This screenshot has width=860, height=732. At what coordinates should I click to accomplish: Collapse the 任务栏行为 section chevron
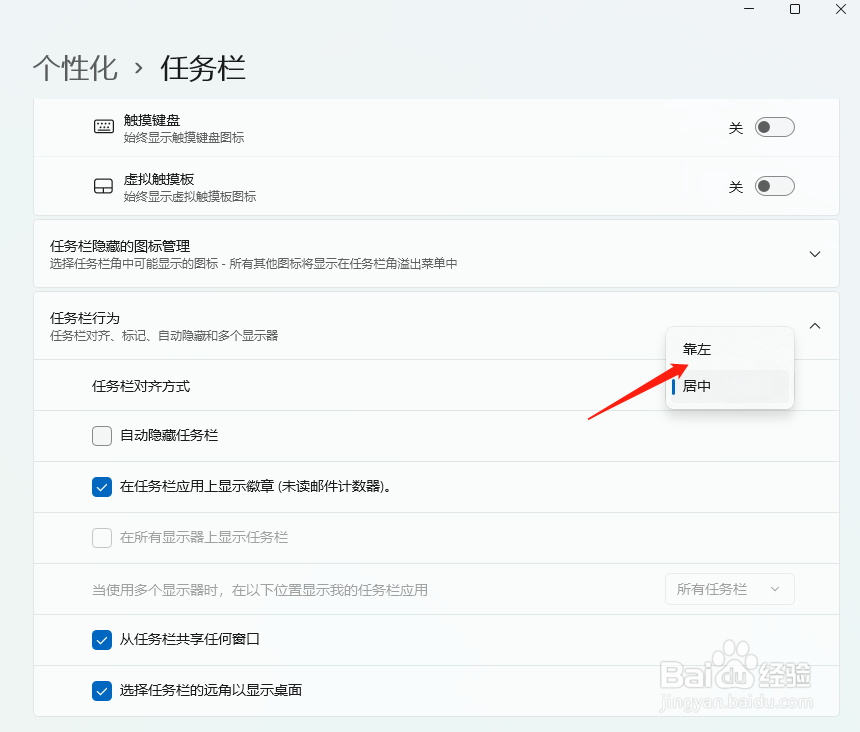coord(815,326)
